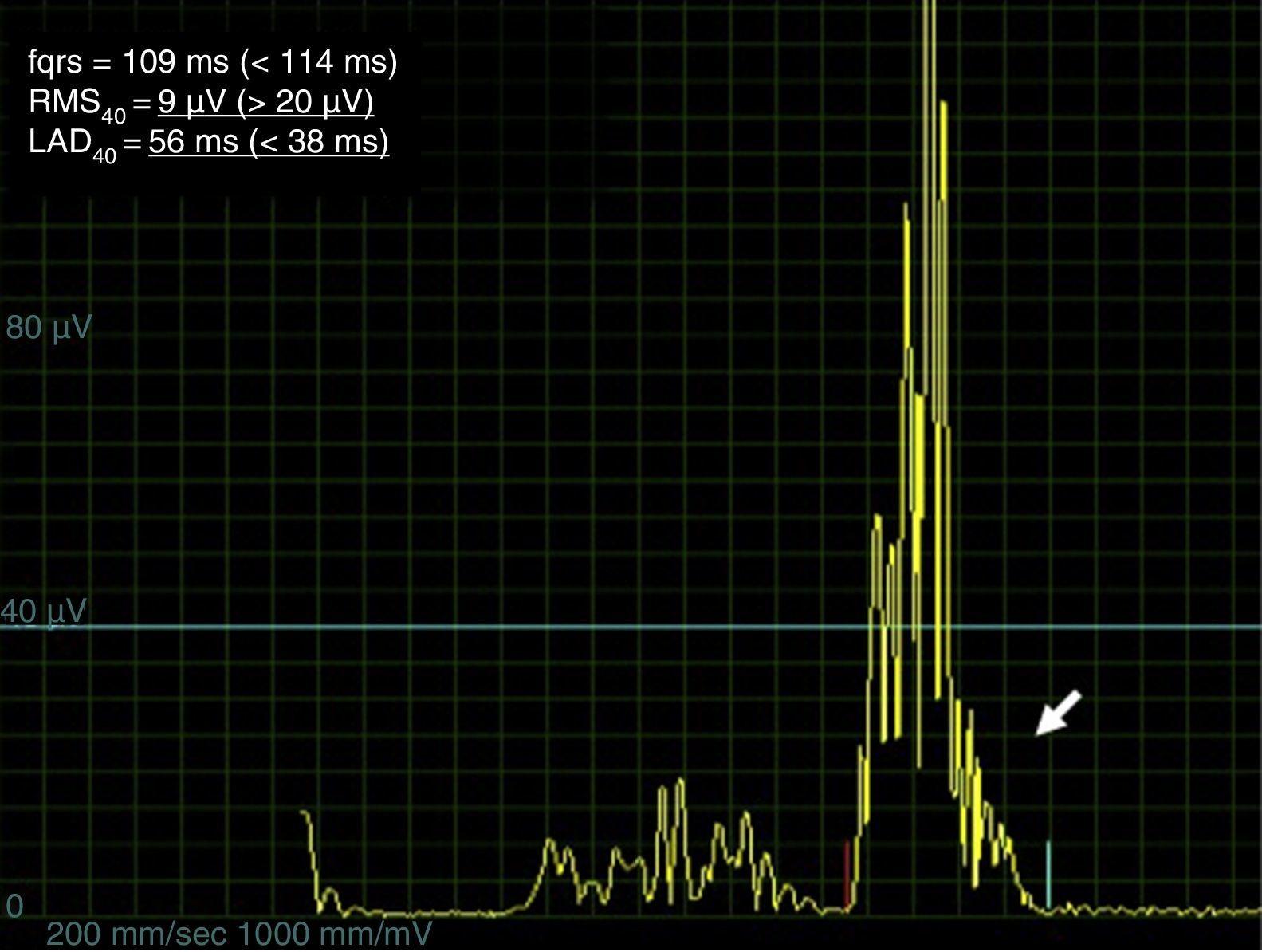Image resolution: width=1262 pixels, height=952 pixels.
Task: Click the 200 mm/sec sweep speed text
Action: pos(136,934)
